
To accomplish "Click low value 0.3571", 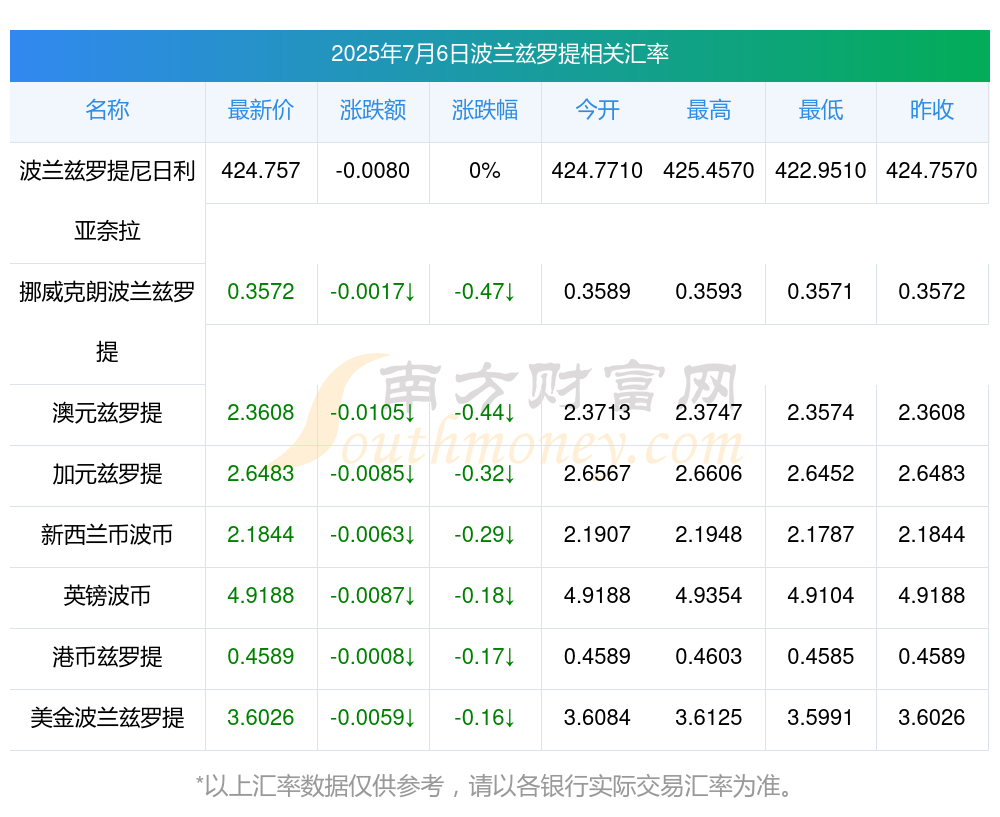I will pos(821,291).
